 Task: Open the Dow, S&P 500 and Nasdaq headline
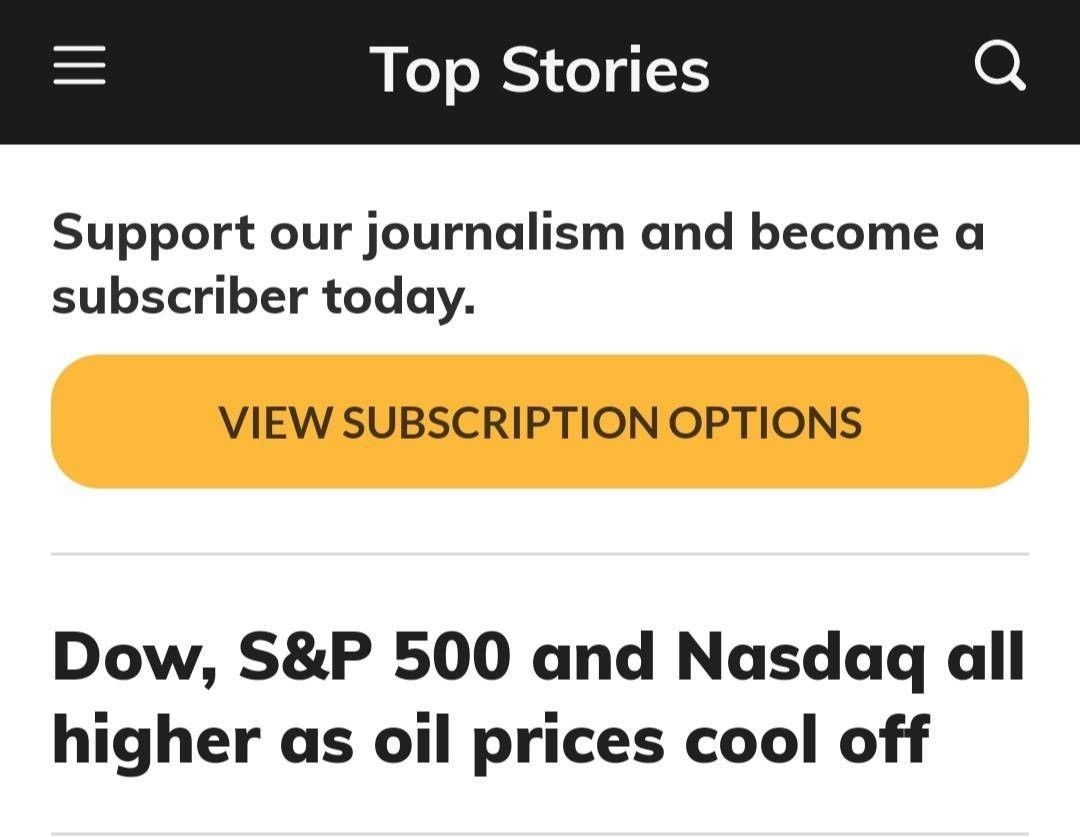click(539, 698)
